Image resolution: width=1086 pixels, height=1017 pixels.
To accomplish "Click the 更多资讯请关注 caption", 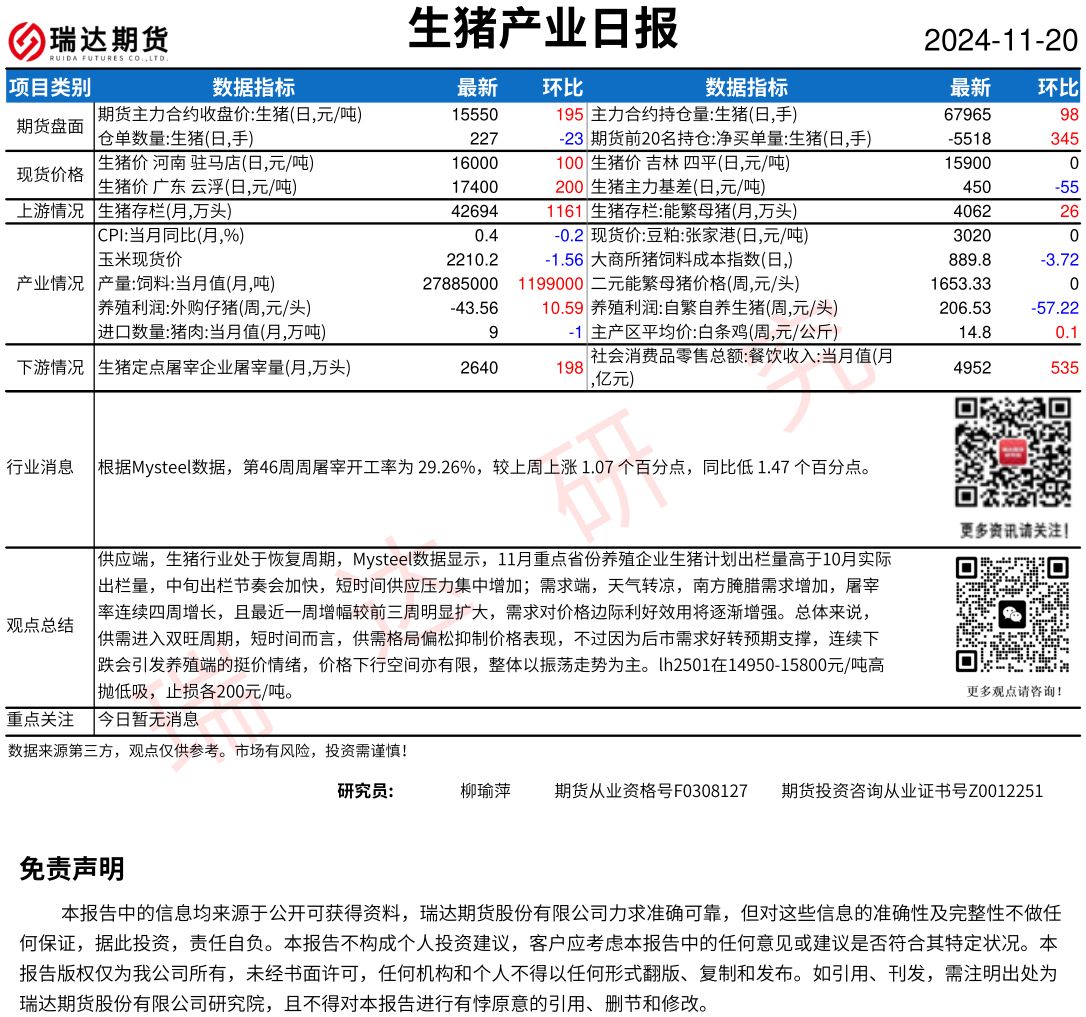I will click(1013, 529).
